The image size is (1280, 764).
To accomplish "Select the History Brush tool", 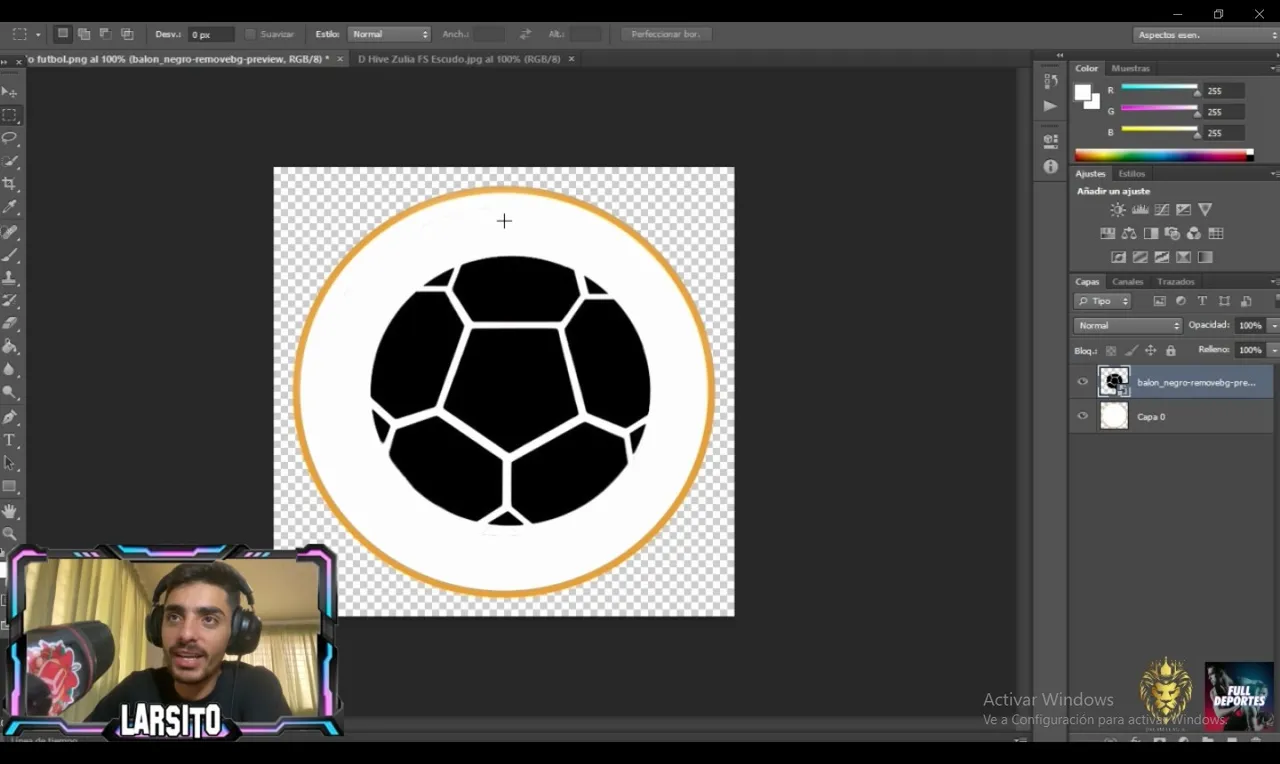I will [10, 301].
